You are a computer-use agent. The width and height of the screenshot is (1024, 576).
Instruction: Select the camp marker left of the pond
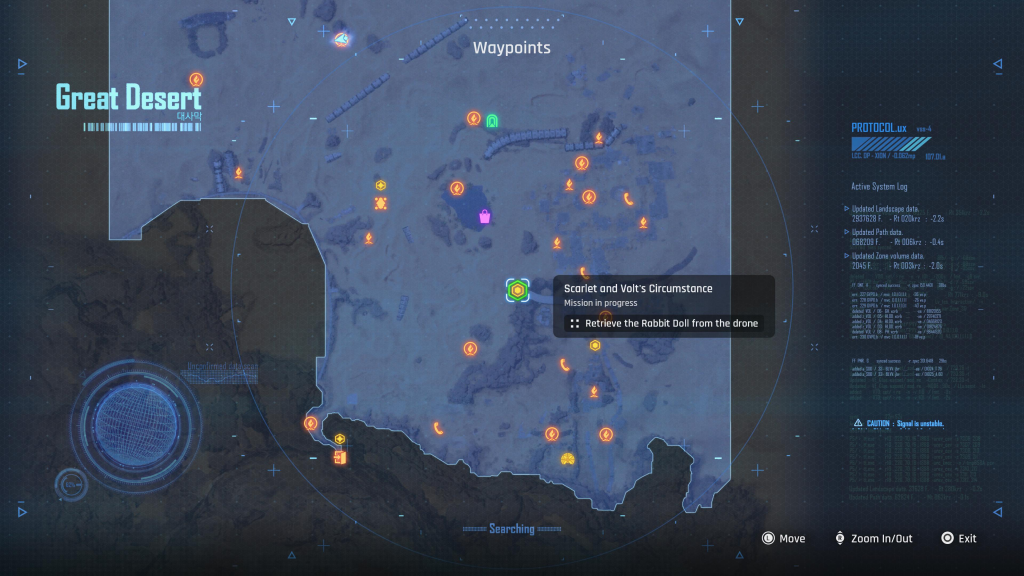[x=457, y=187]
